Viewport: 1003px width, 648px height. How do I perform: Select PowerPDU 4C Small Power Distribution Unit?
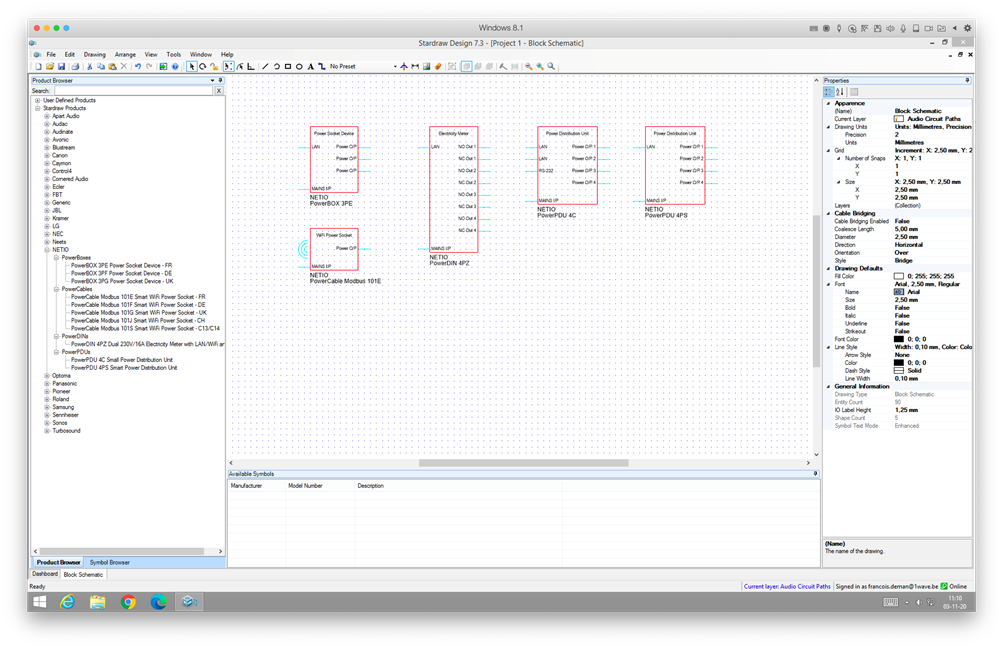click(121, 360)
